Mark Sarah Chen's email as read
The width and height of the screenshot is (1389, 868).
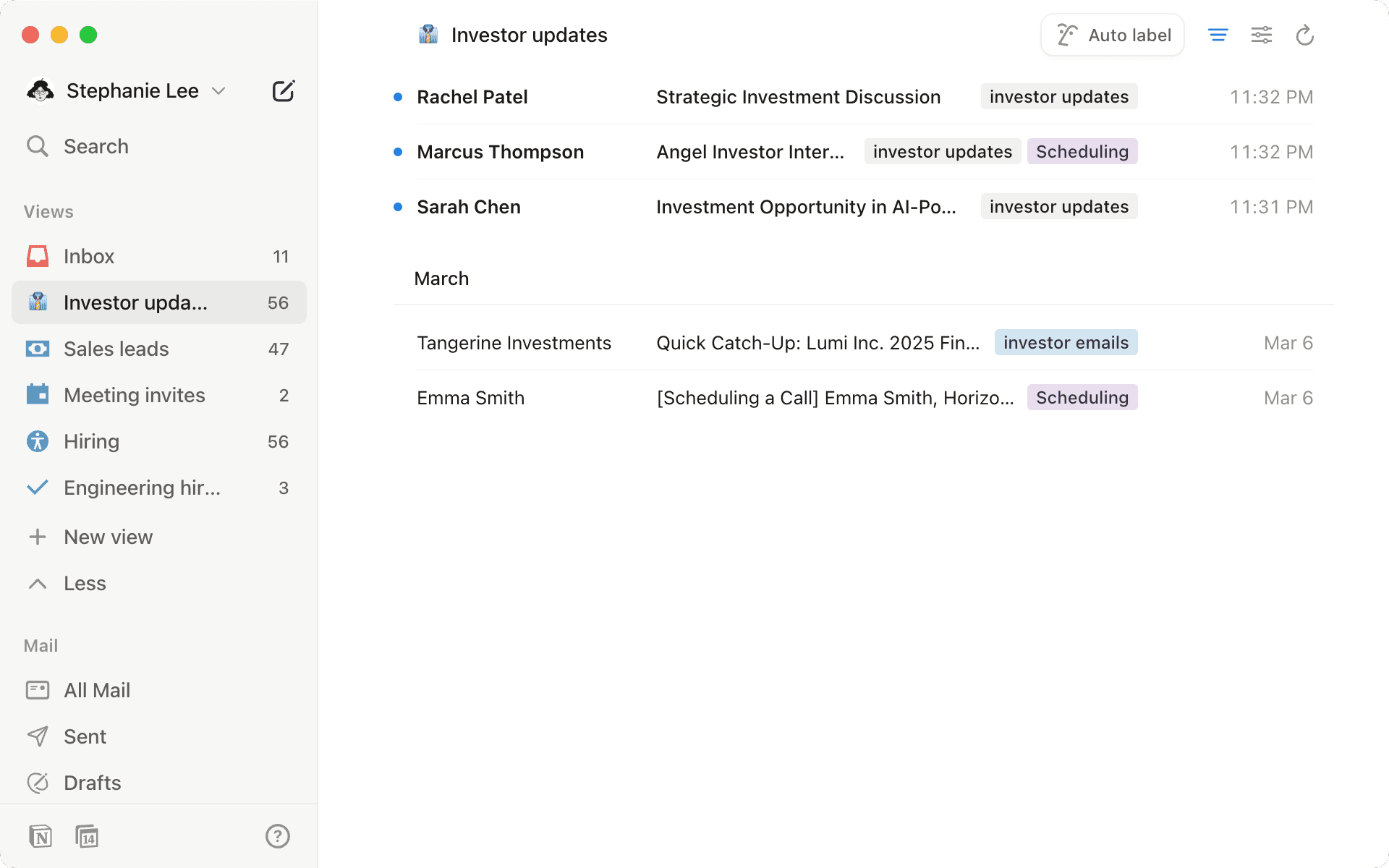point(397,207)
